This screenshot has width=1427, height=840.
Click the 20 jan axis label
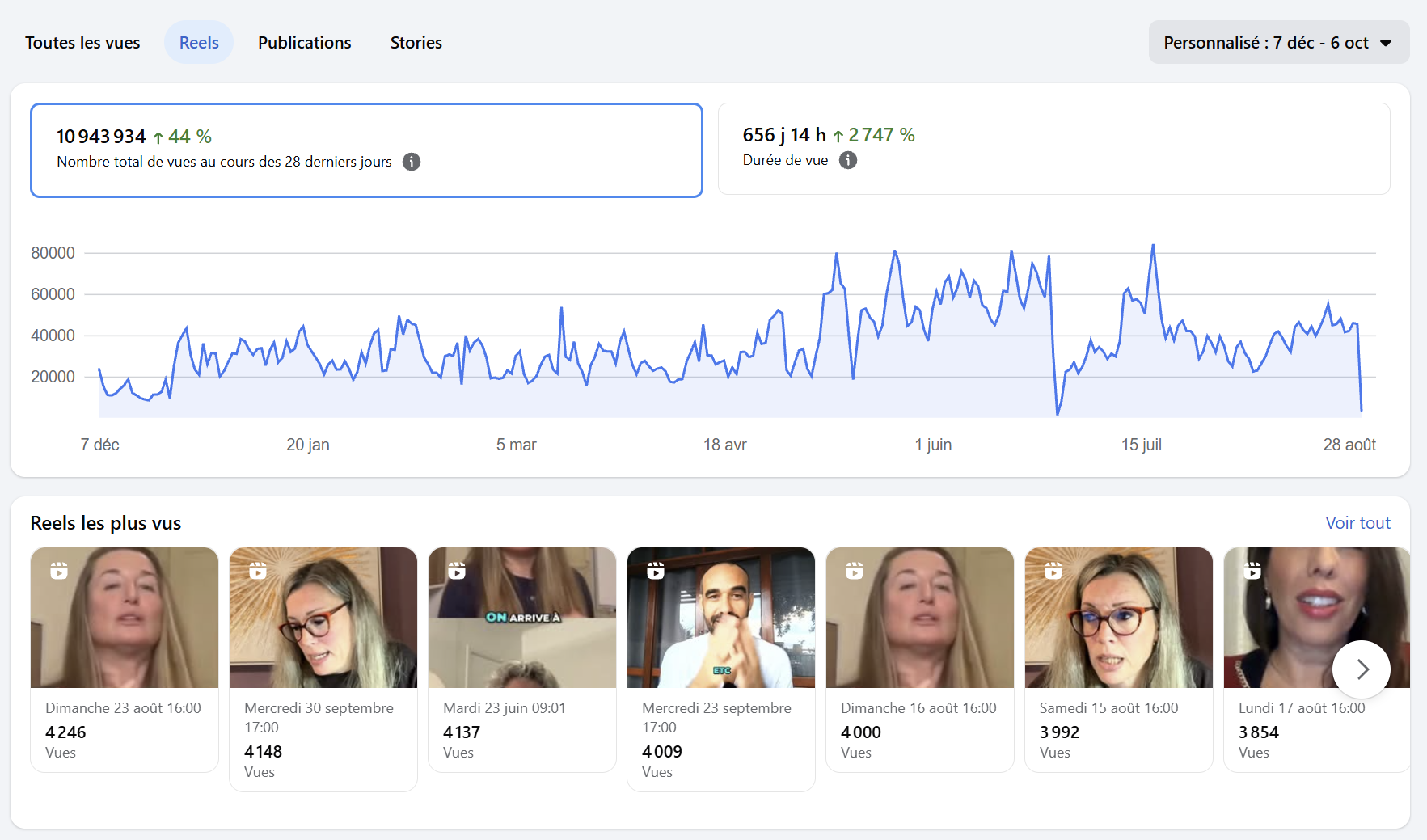(308, 445)
